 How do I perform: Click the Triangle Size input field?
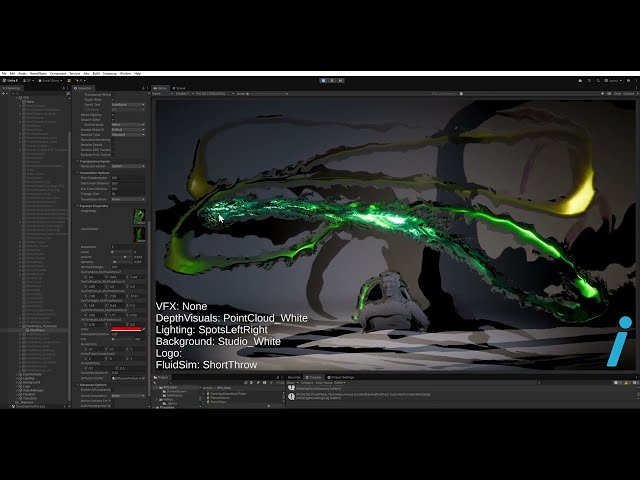click(x=128, y=194)
